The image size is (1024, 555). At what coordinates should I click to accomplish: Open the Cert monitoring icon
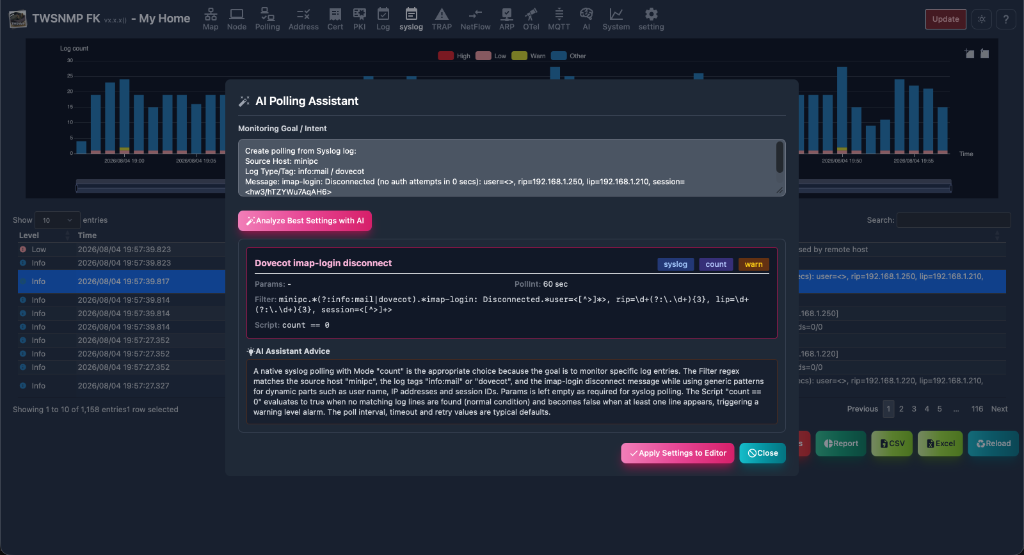pos(335,18)
